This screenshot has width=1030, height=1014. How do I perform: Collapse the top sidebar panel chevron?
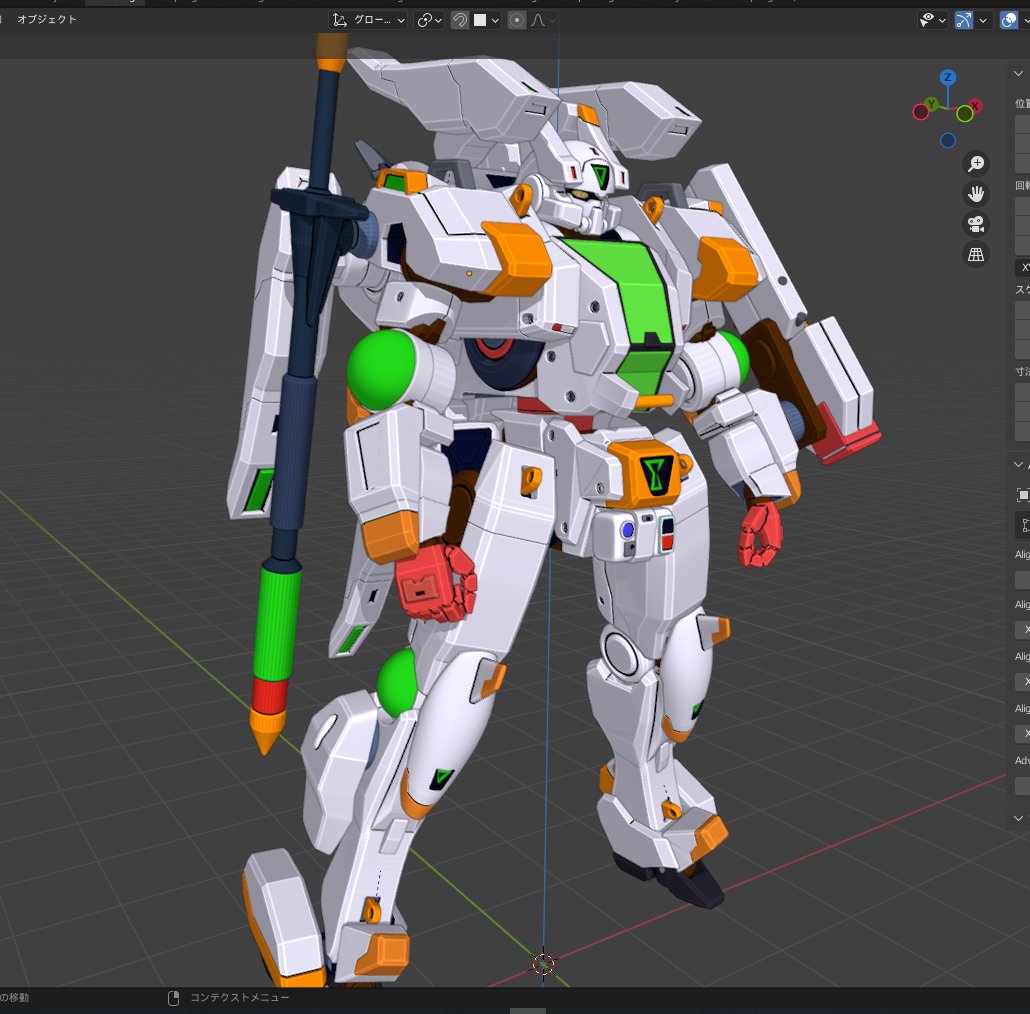point(1018,73)
